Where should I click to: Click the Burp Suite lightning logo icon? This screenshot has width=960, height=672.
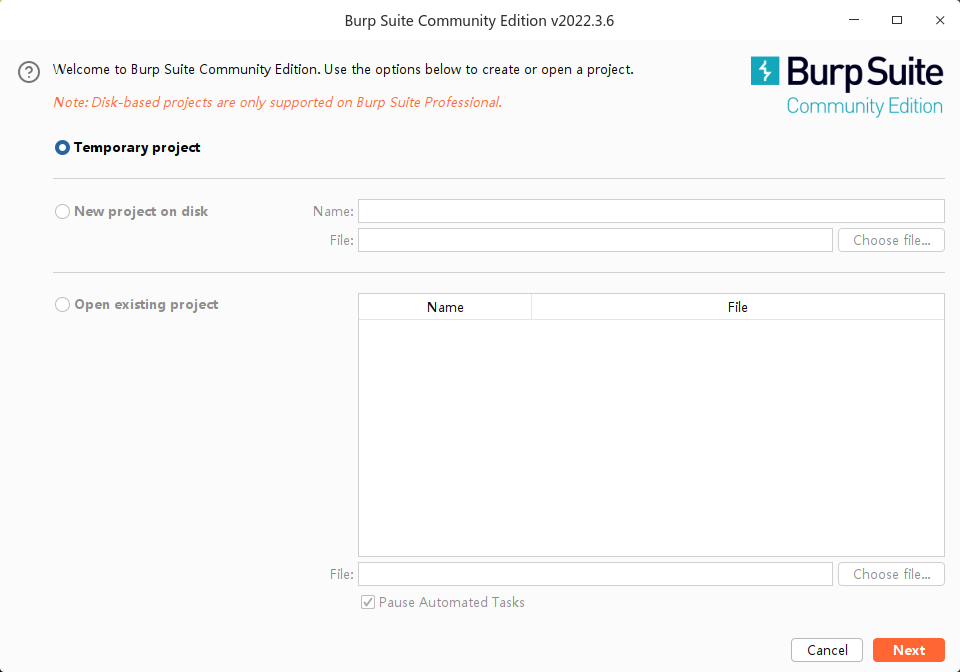coord(765,71)
